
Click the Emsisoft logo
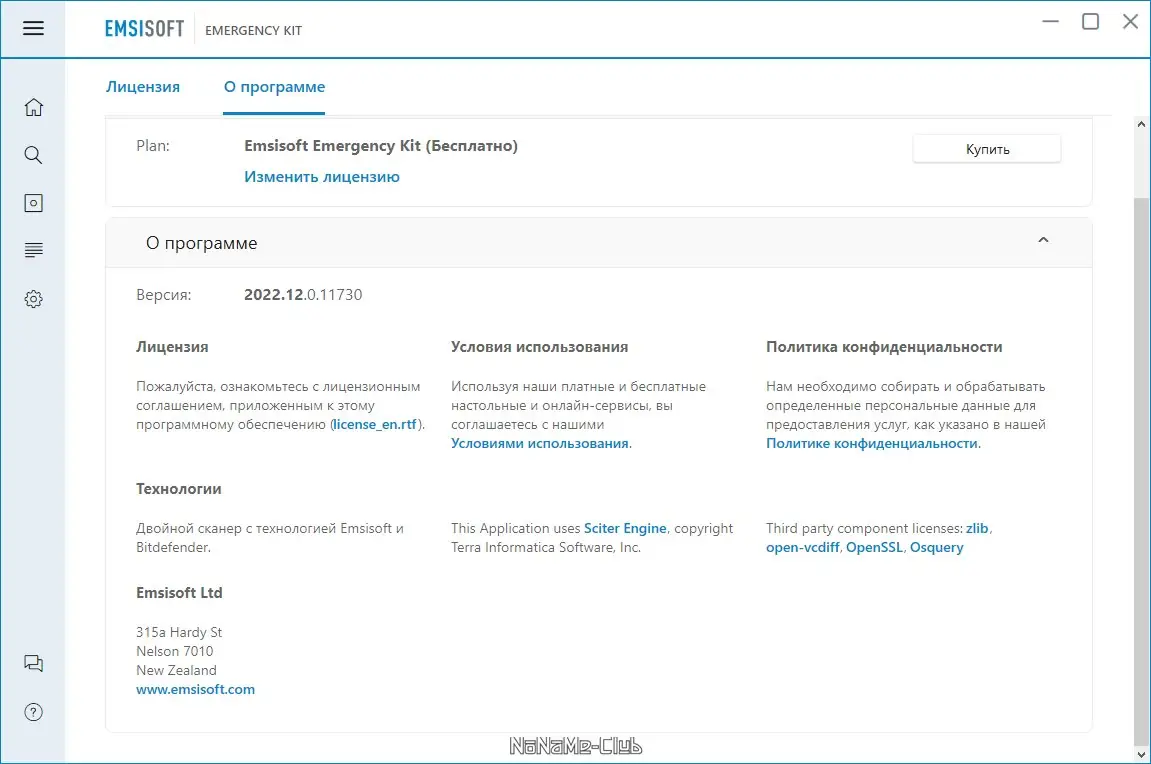point(144,29)
